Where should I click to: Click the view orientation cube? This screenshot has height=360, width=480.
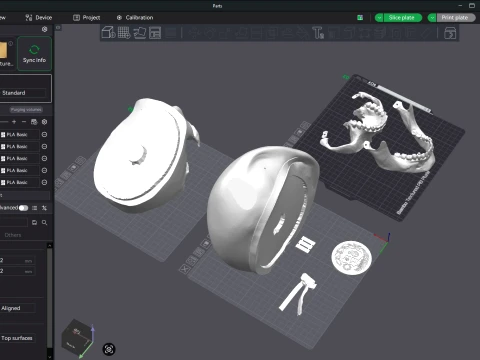(x=77, y=339)
